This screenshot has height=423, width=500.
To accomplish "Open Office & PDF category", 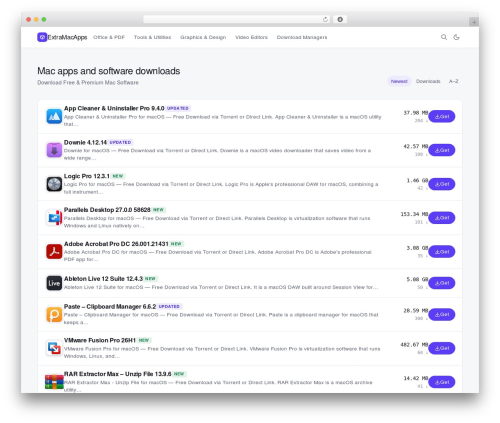I will tap(109, 37).
